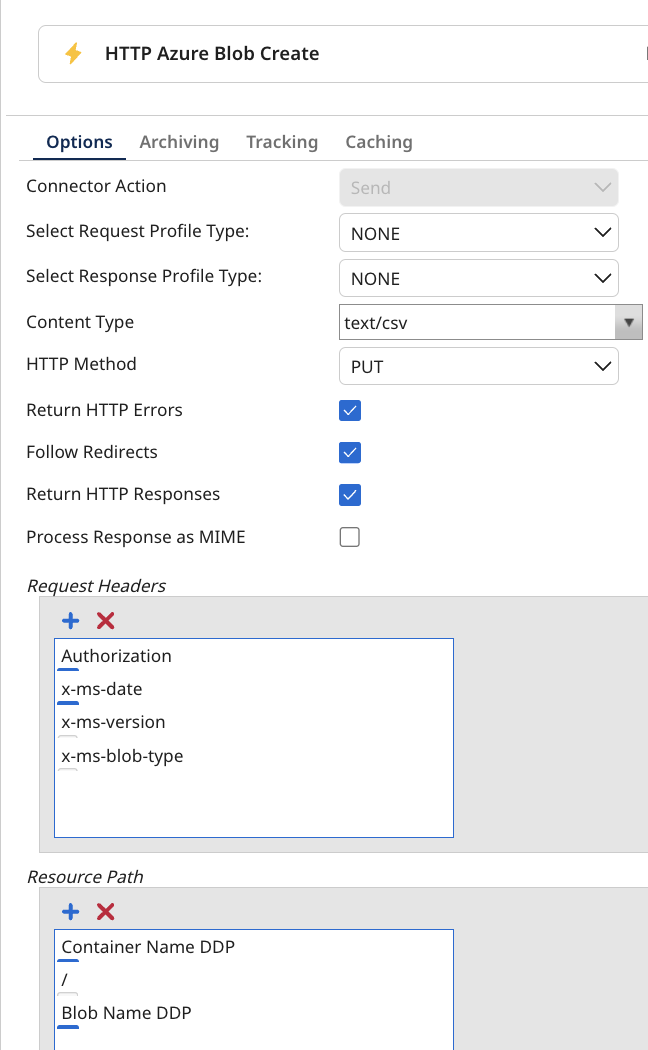Open the Tracking tab
648x1050 pixels.
point(281,142)
